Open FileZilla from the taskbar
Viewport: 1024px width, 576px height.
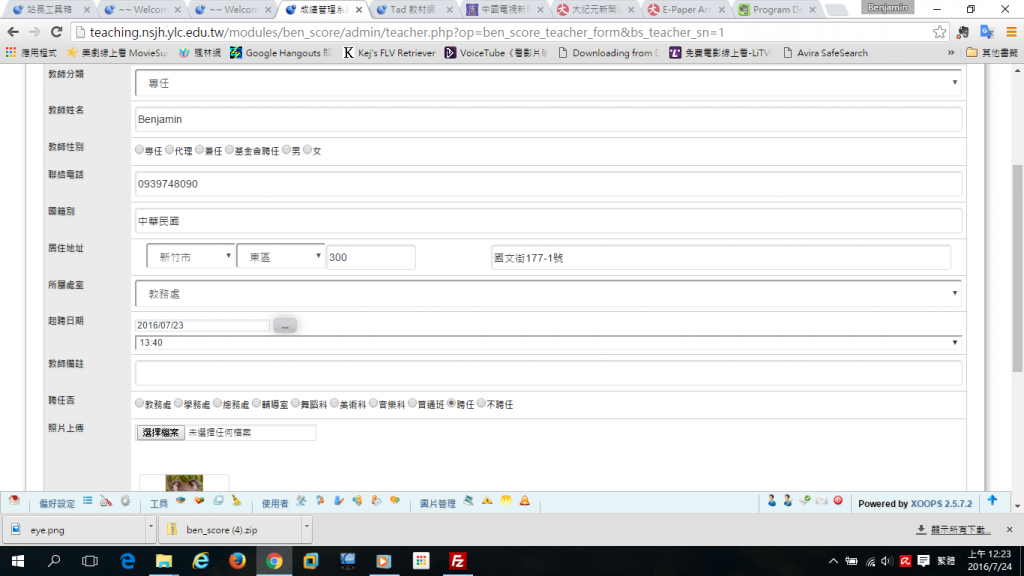458,561
